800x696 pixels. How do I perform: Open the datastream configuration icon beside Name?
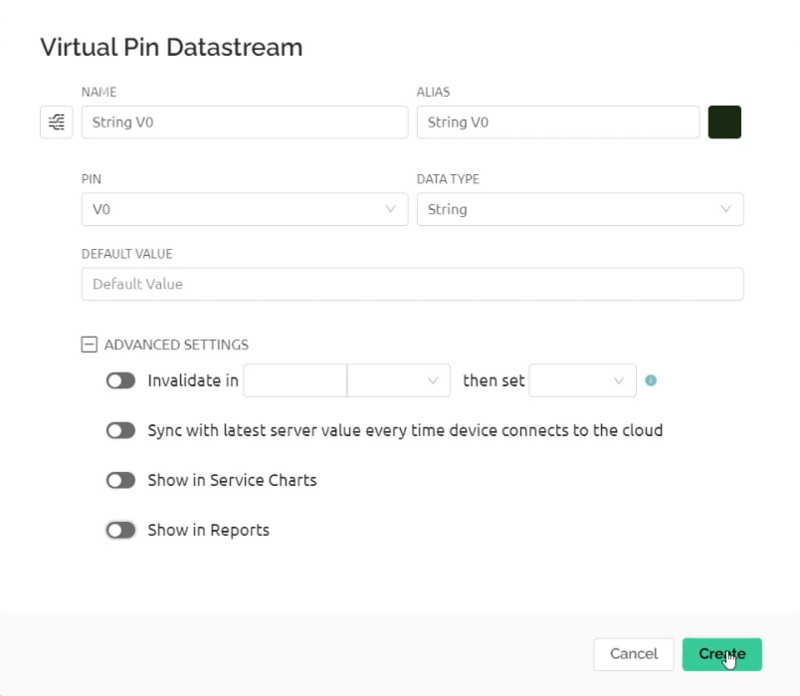[55, 121]
